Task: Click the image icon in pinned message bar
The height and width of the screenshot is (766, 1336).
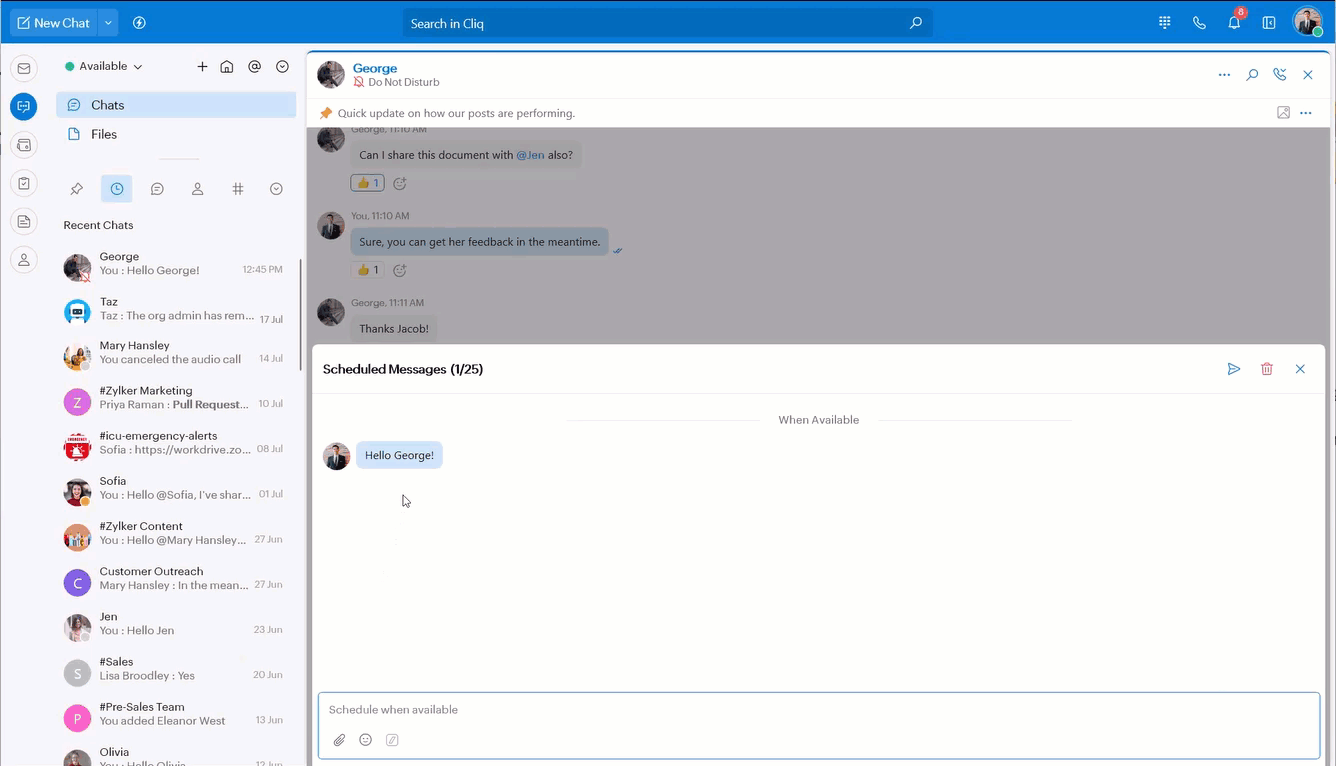Action: pyautogui.click(x=1283, y=113)
